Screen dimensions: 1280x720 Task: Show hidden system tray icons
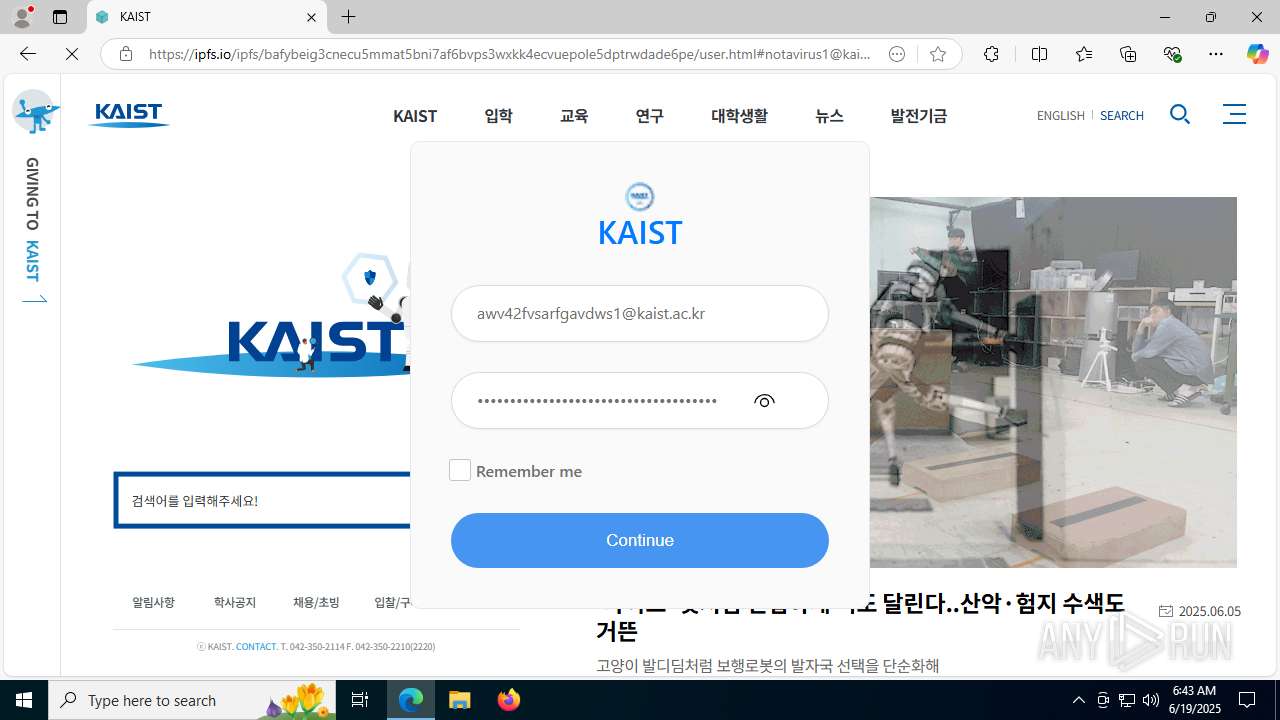[1078, 700]
